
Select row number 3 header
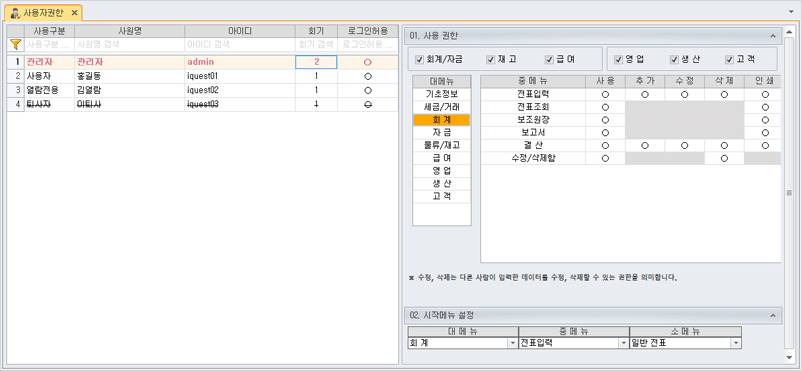click(x=16, y=90)
